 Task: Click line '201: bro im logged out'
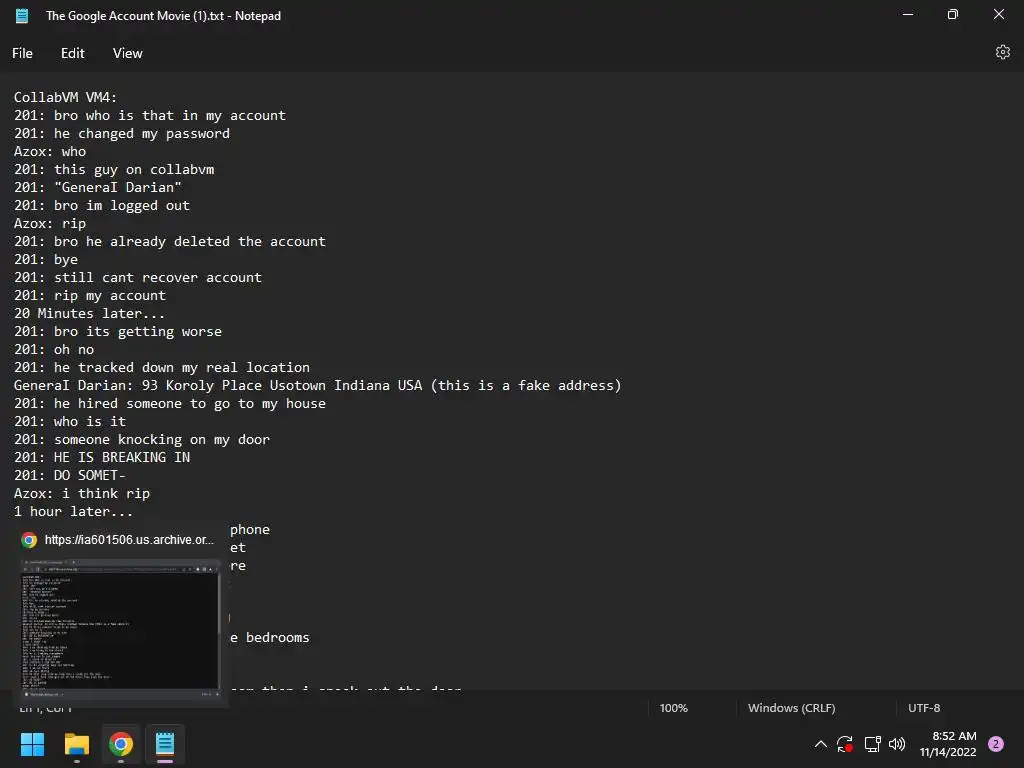[101, 206]
